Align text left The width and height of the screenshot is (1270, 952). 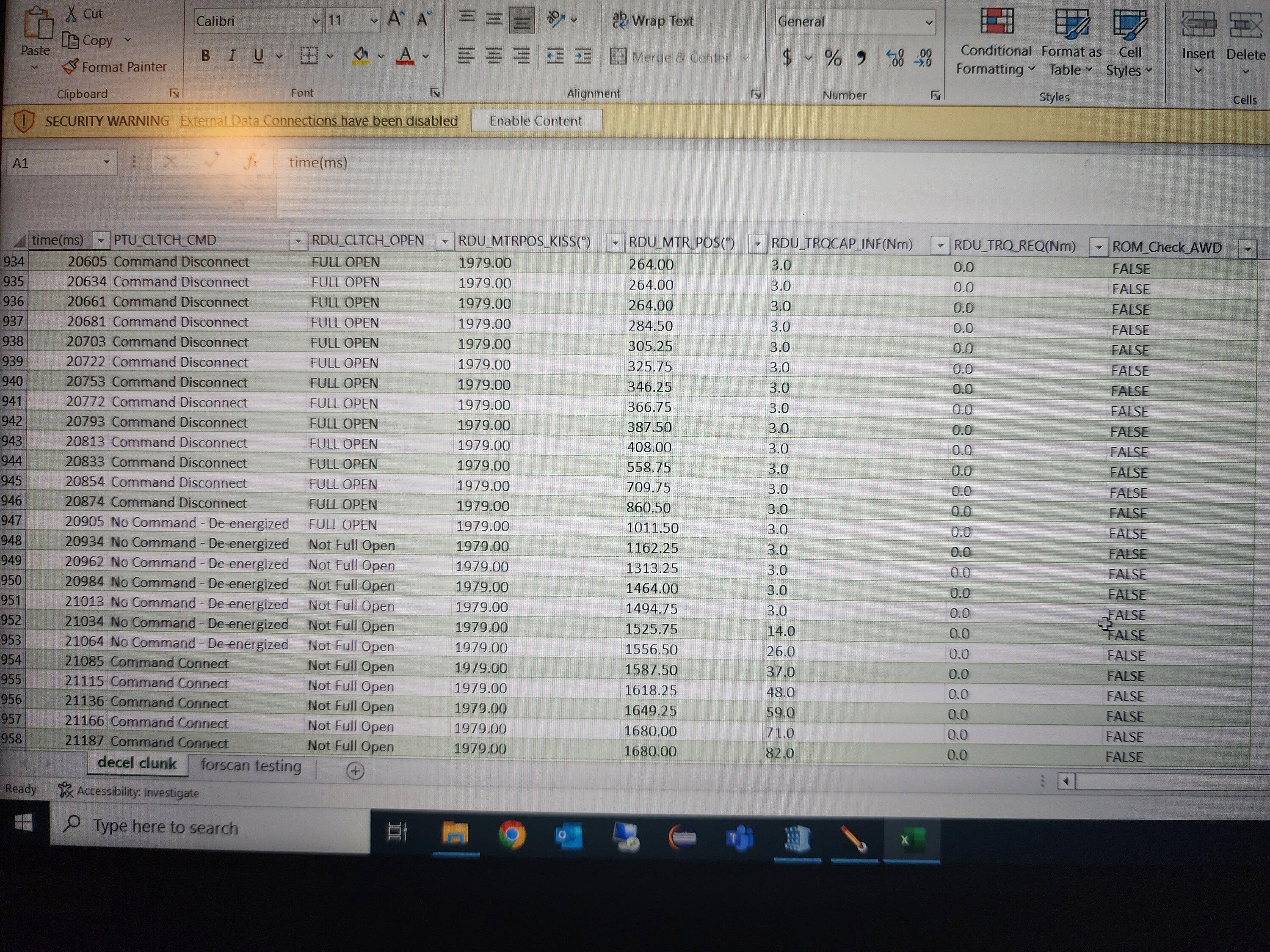466,56
